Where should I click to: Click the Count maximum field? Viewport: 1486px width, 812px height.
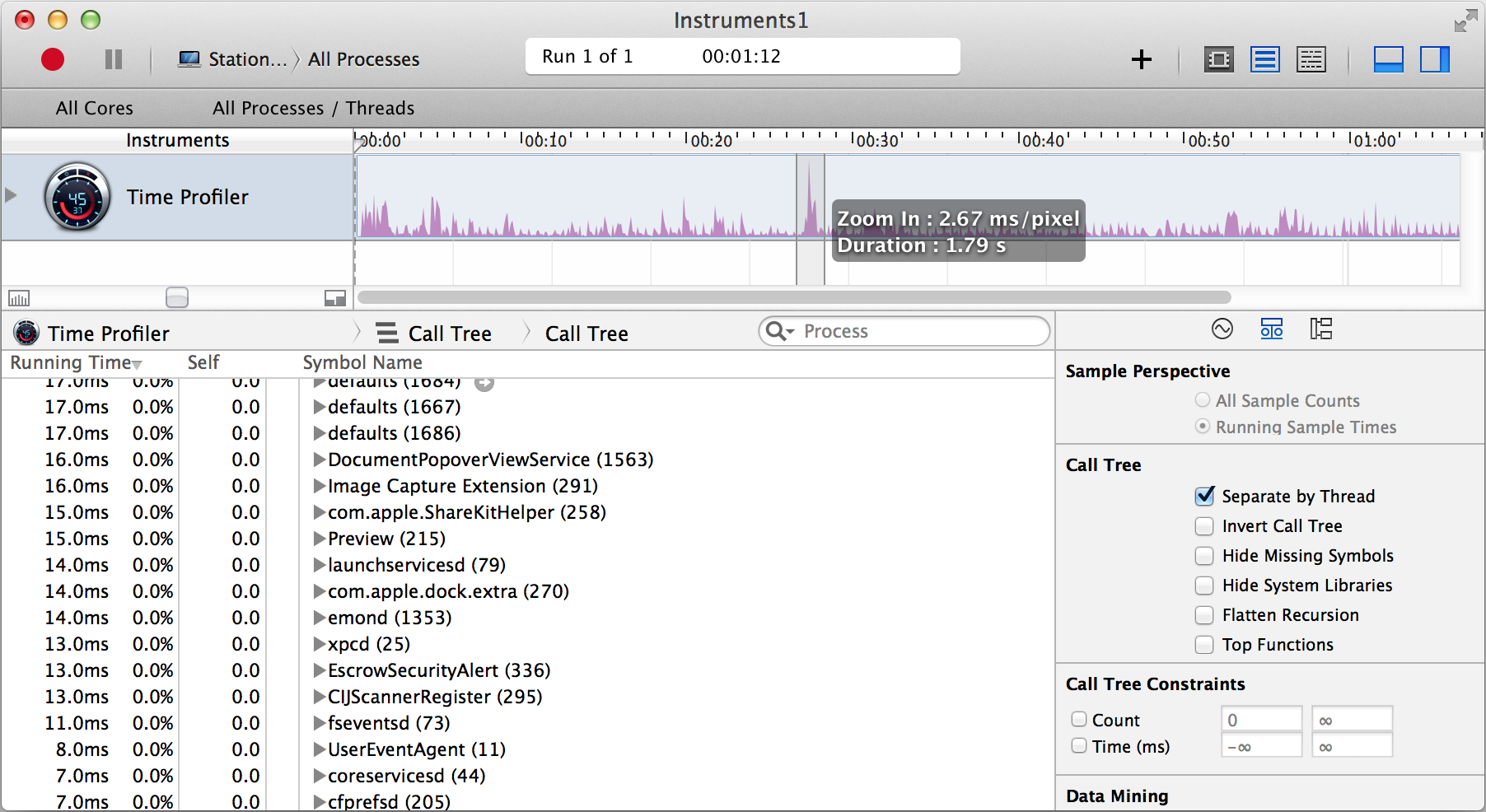1352,719
